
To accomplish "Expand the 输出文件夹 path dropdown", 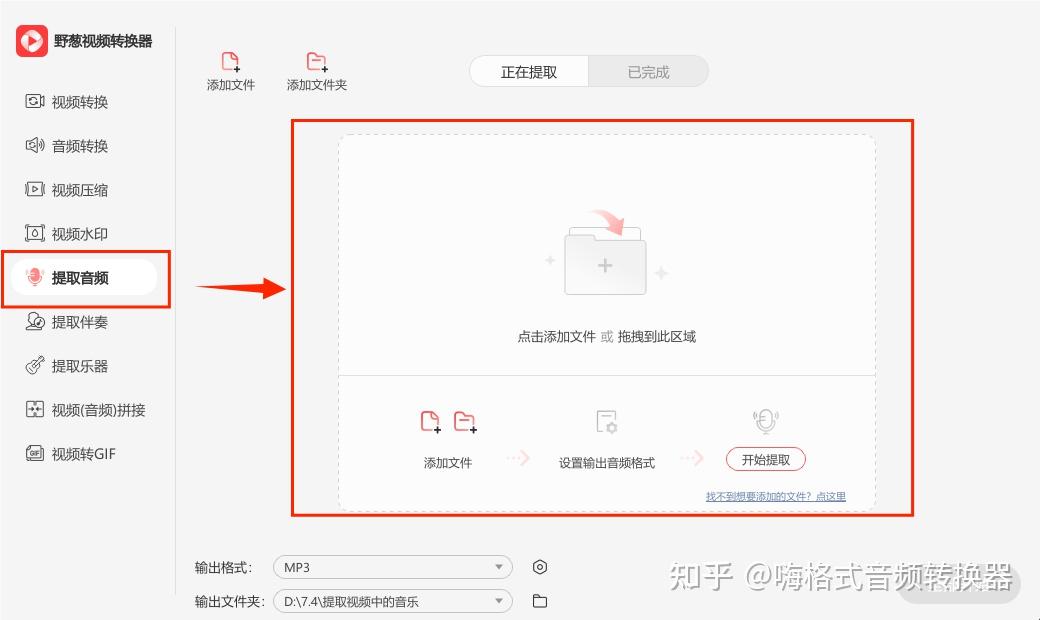I will [x=393, y=601].
